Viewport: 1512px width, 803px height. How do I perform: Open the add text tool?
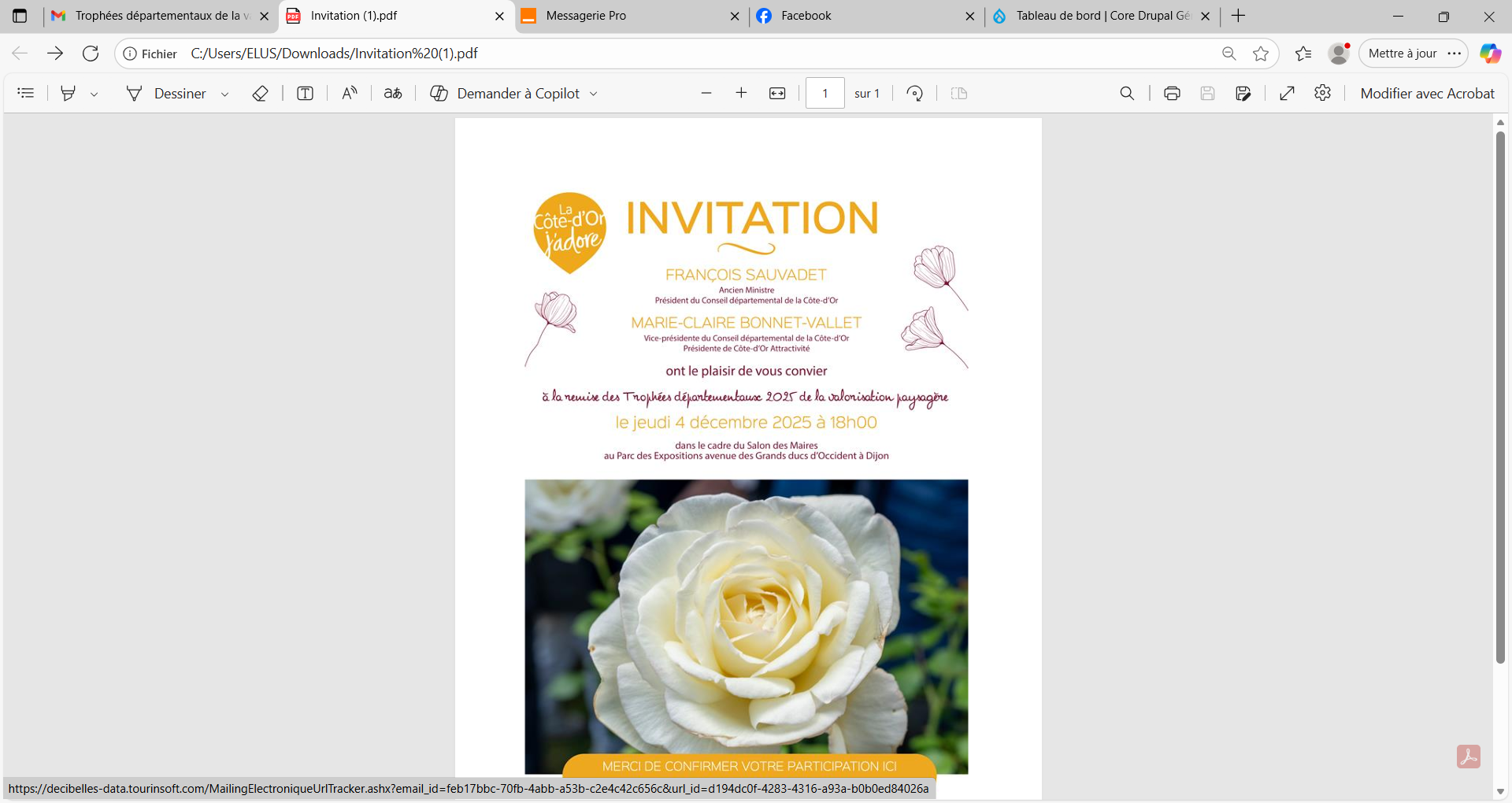click(x=305, y=93)
